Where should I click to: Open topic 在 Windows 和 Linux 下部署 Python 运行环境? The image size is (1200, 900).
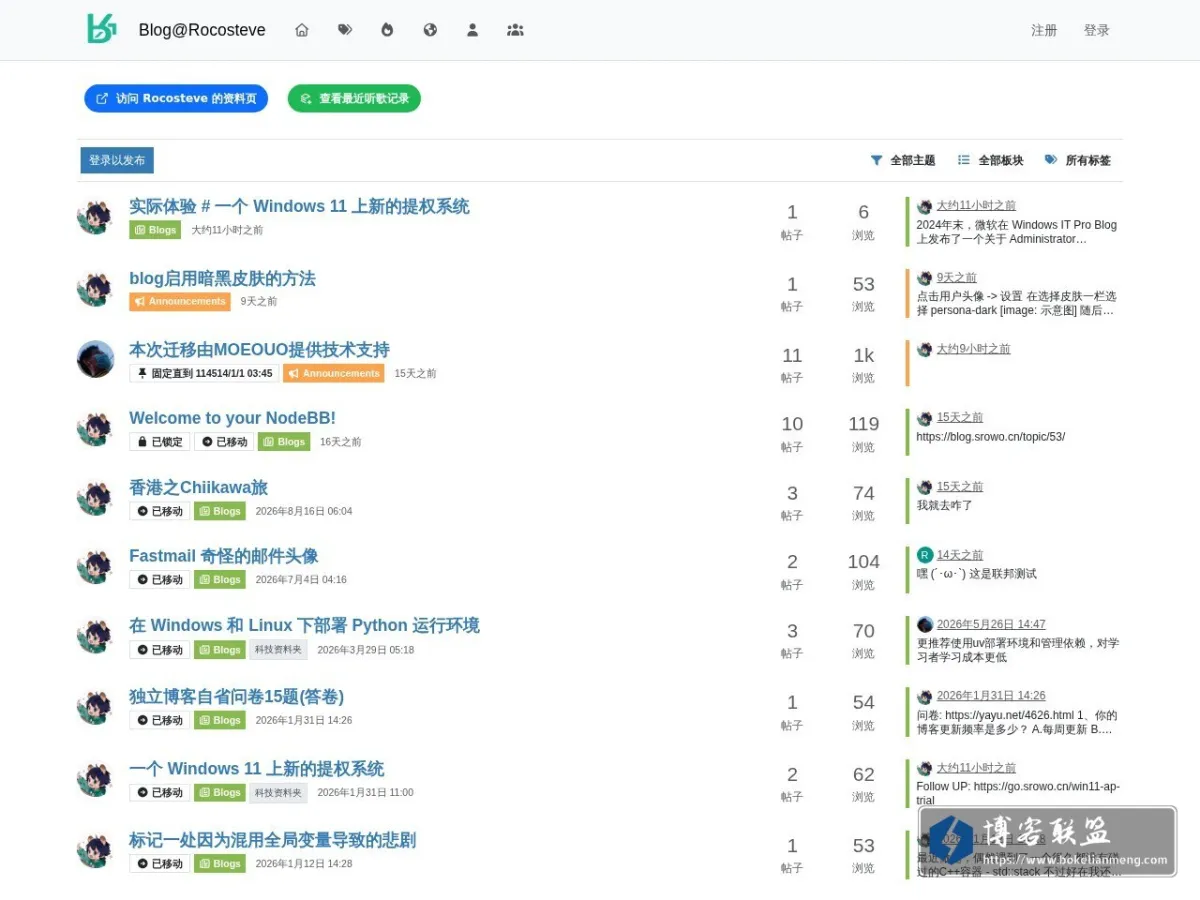(304, 625)
